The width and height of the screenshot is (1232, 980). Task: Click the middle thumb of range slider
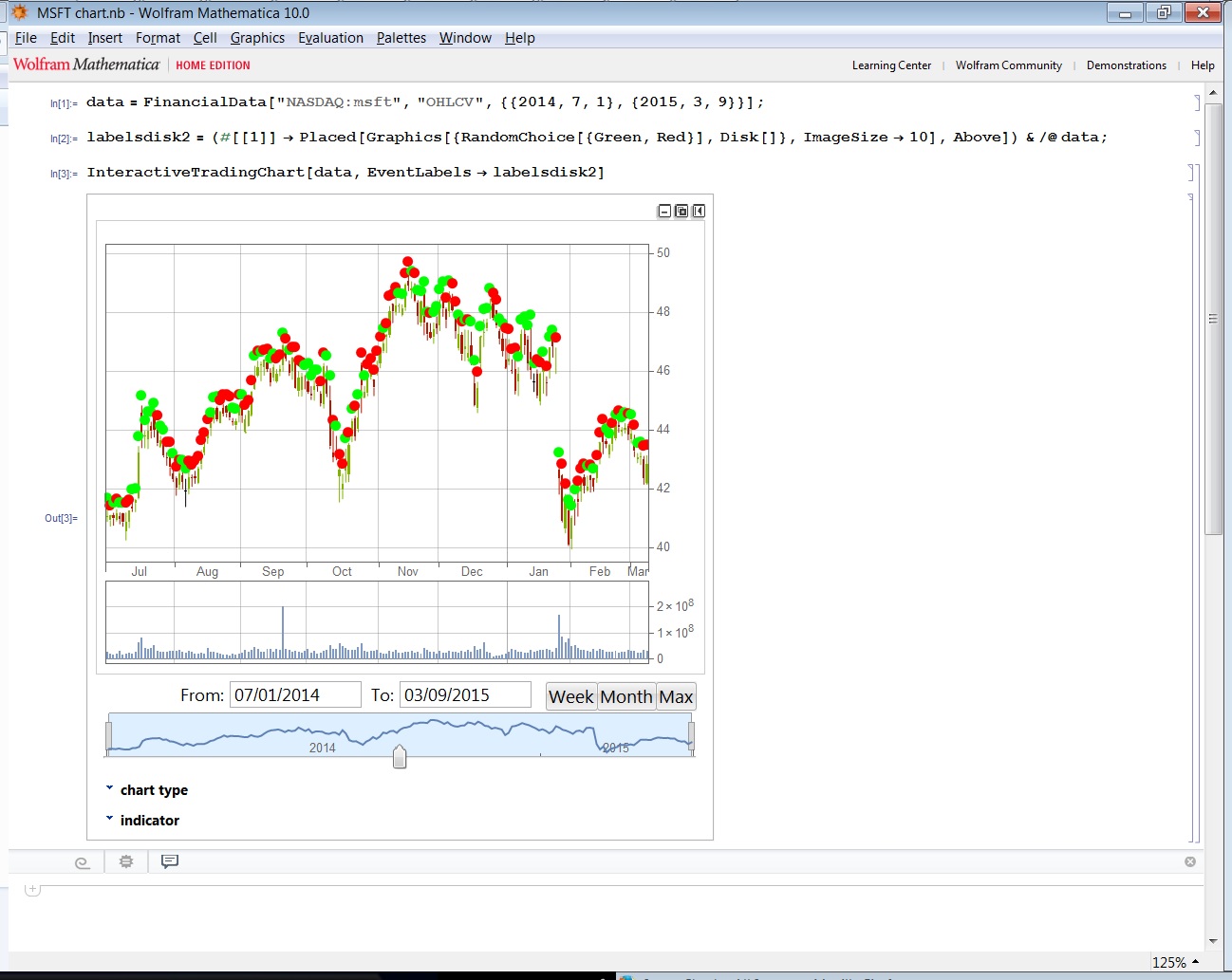(x=400, y=756)
